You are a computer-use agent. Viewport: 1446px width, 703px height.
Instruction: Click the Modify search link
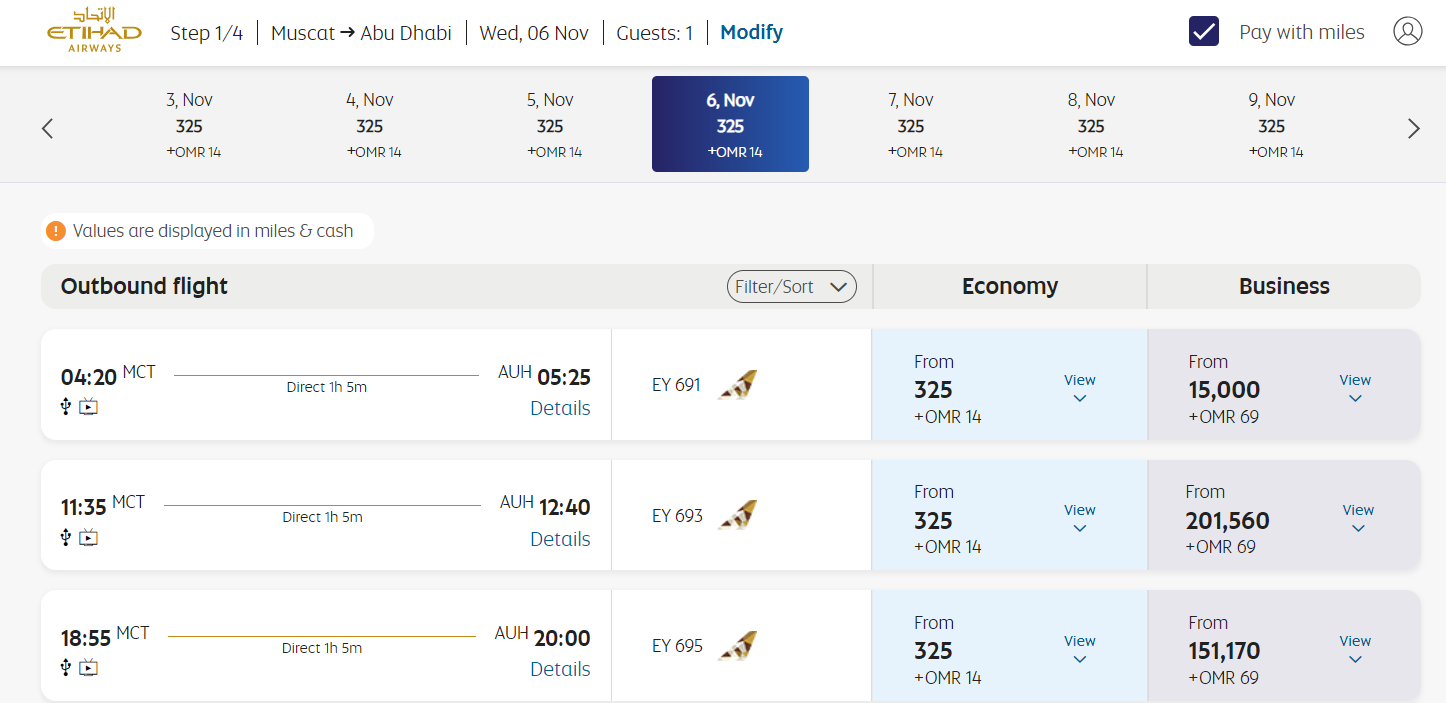pyautogui.click(x=751, y=32)
